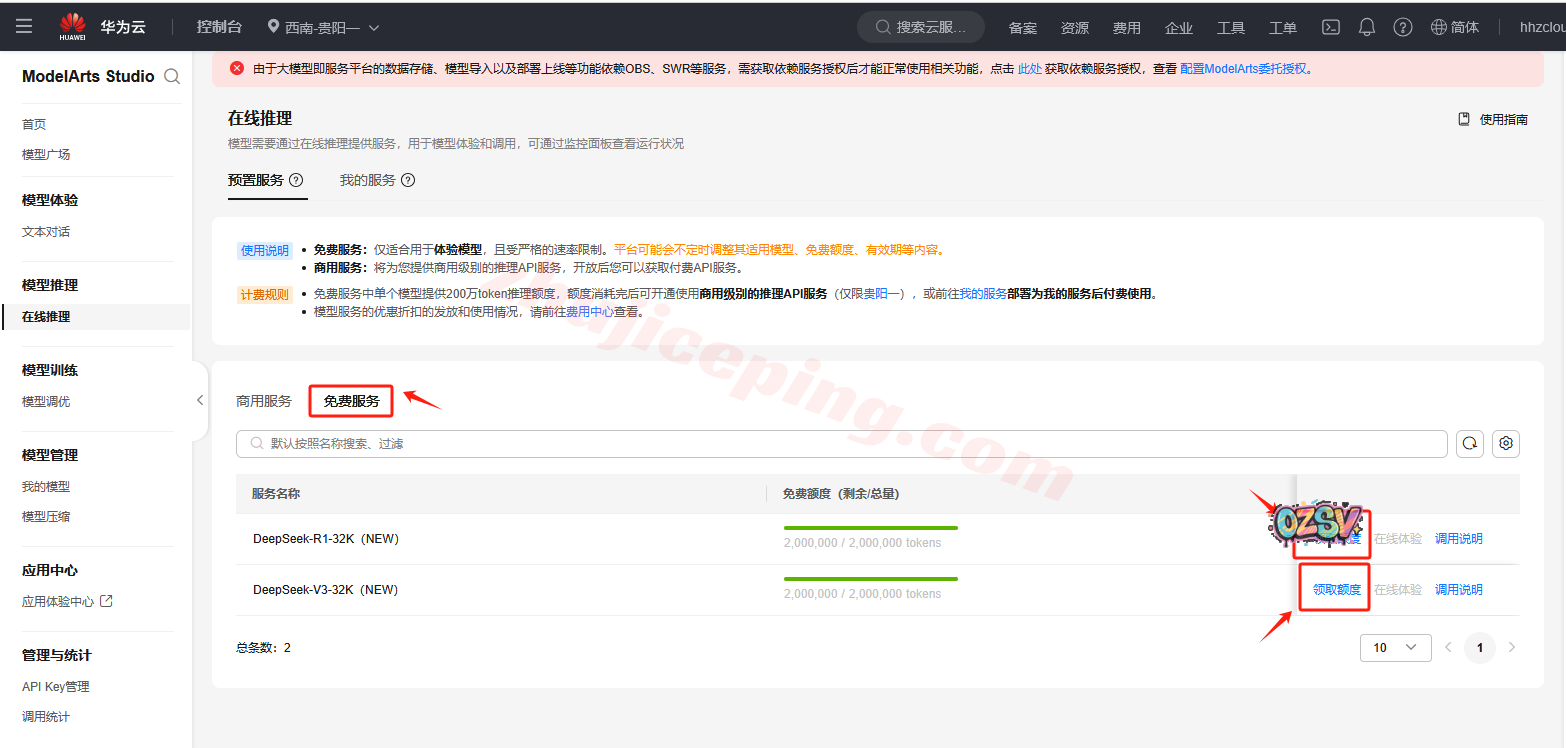Image resolution: width=1566 pixels, height=748 pixels.
Task: Open table settings gear icon
Action: point(1506,443)
